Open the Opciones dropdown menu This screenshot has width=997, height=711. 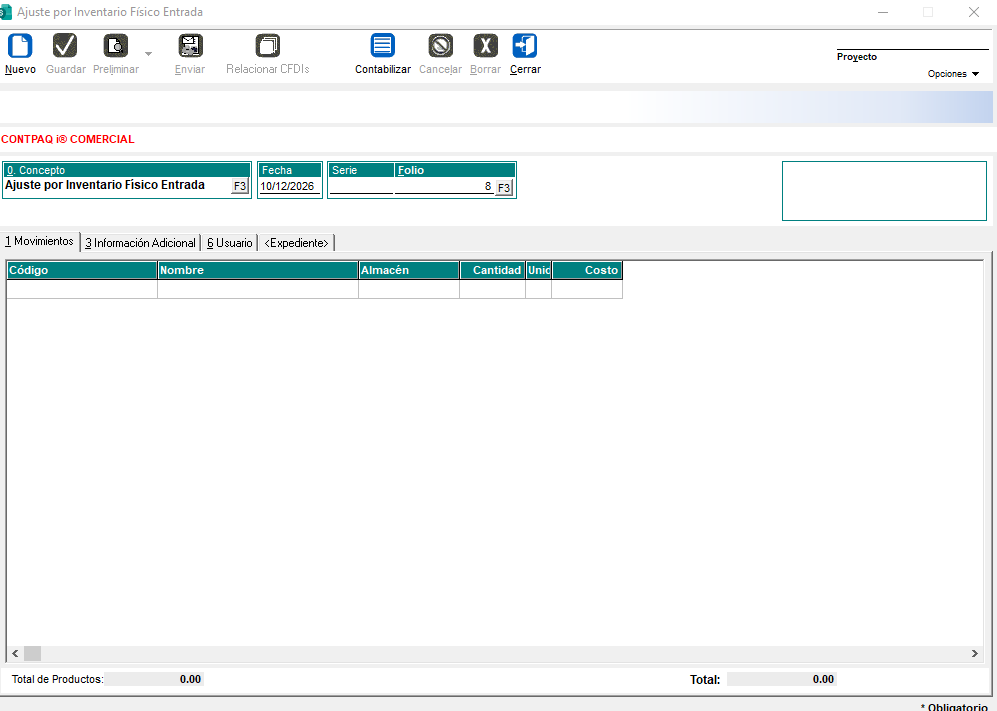click(x=953, y=74)
